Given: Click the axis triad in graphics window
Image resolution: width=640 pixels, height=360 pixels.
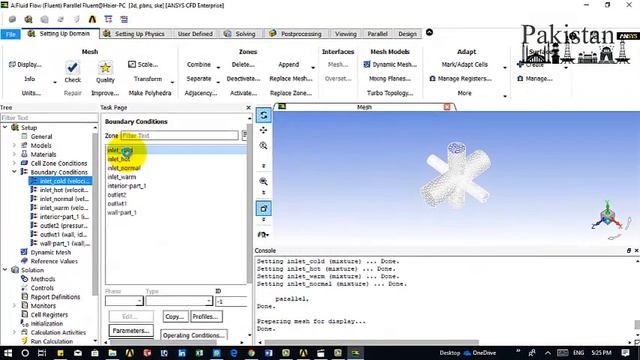Looking at the screenshot, I should 607,217.
